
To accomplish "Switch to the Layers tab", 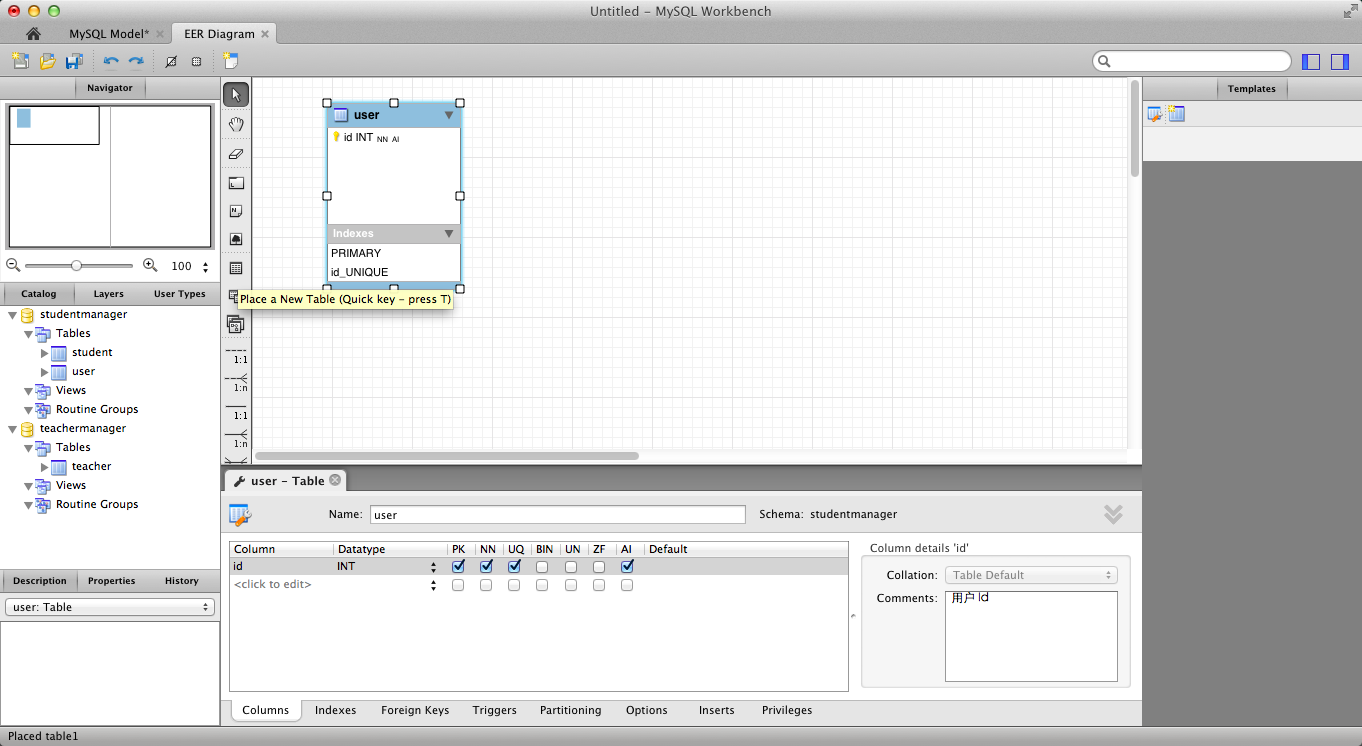I will tap(109, 294).
